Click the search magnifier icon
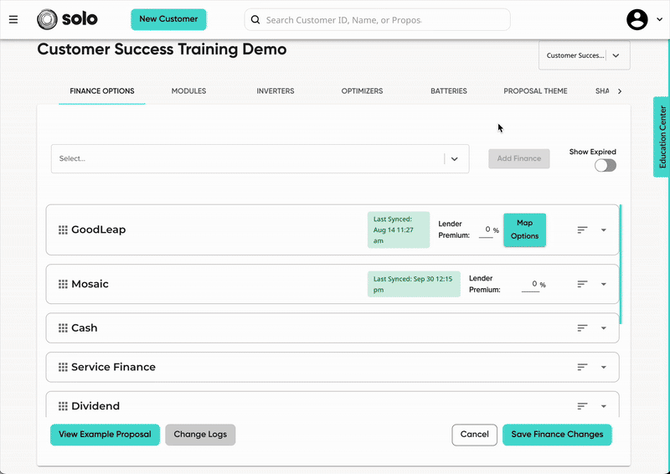This screenshot has height=474, width=670. pos(256,20)
